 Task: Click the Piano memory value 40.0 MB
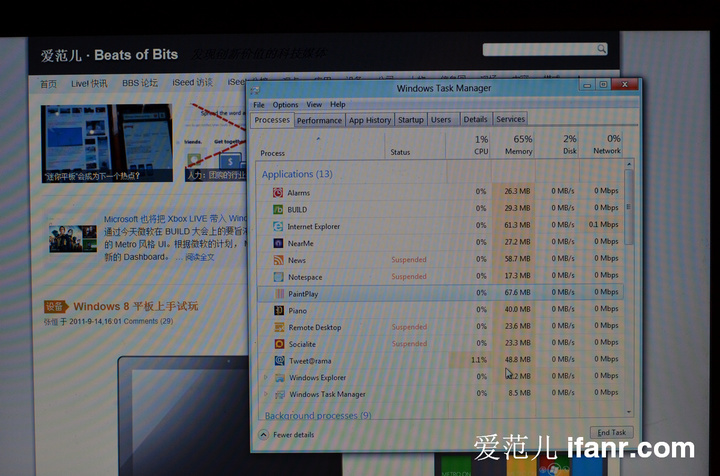(518, 309)
